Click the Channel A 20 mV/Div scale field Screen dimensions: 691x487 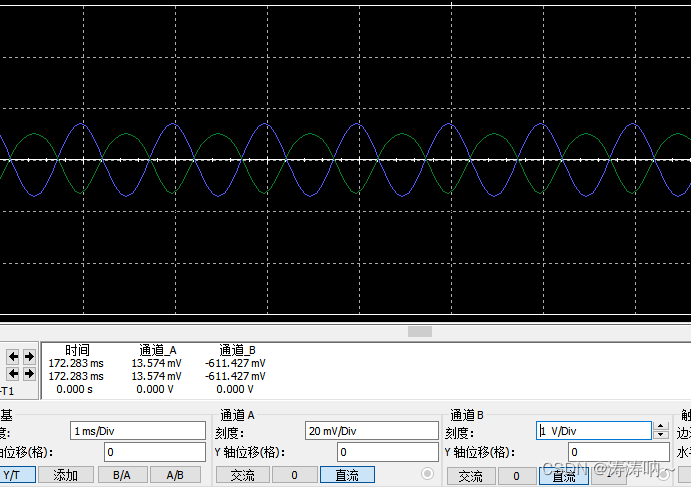click(371, 431)
